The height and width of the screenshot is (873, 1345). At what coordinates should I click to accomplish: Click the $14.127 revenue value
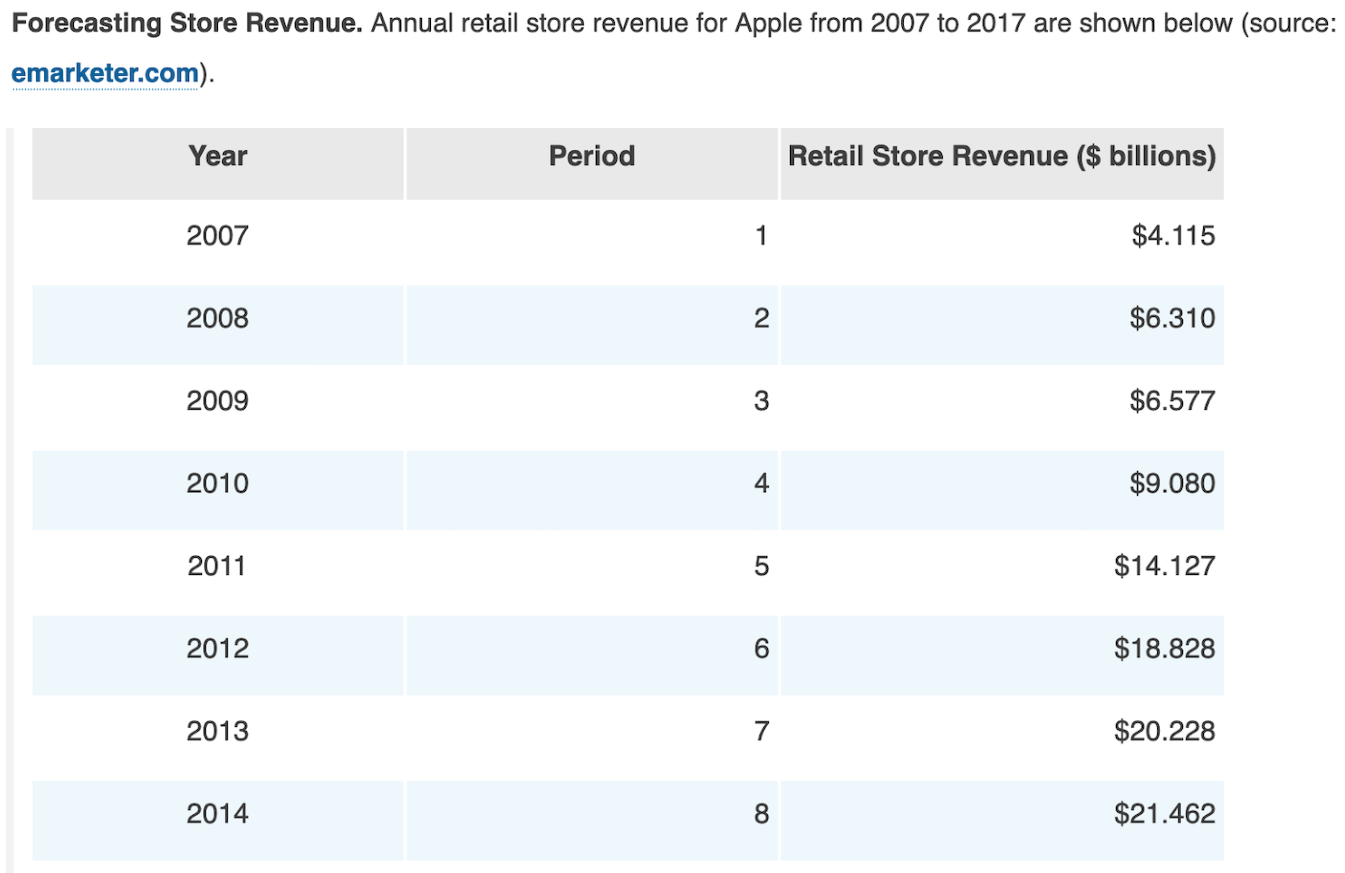pyautogui.click(x=1165, y=566)
